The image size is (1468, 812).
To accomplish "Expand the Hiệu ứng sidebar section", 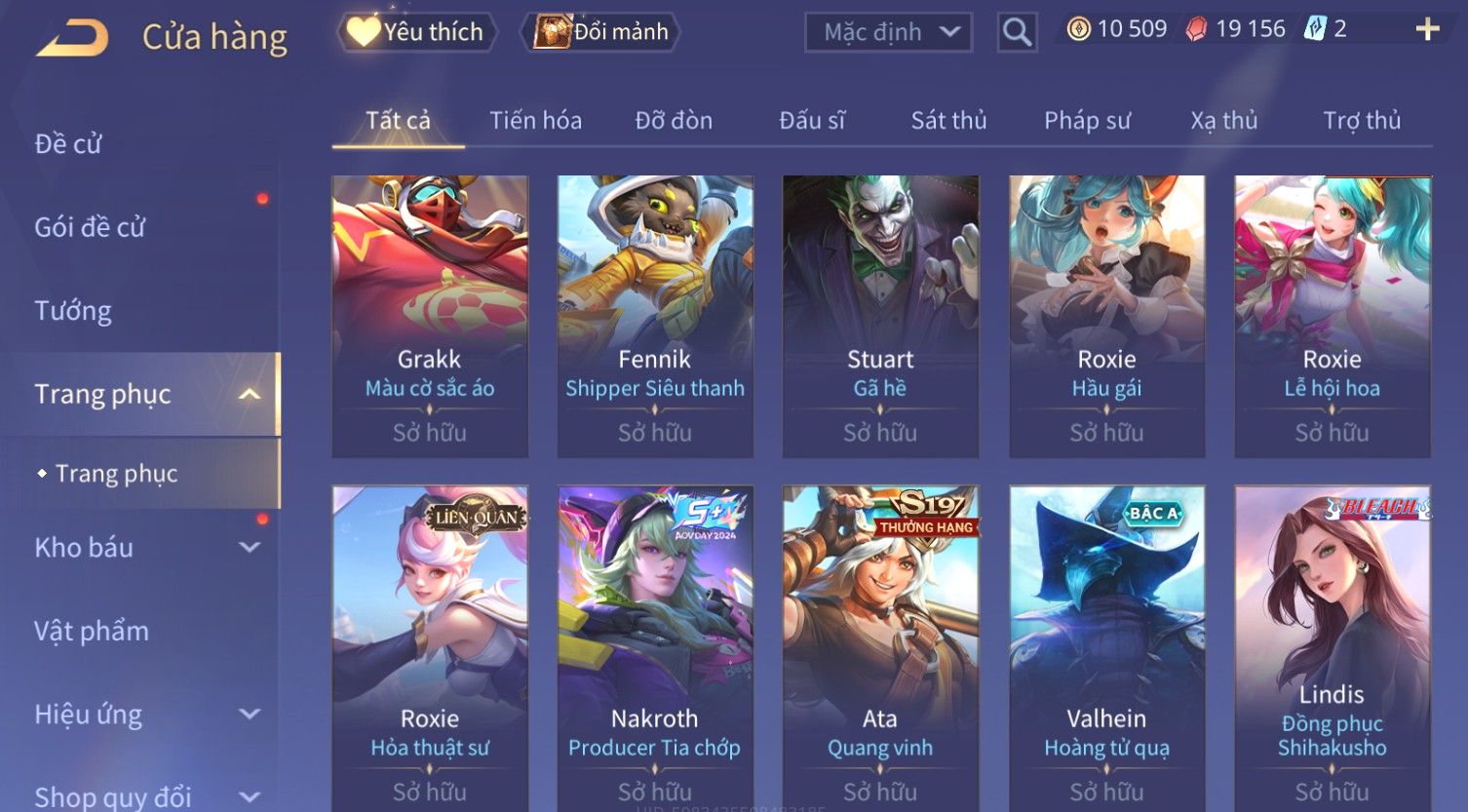I will click(x=250, y=714).
